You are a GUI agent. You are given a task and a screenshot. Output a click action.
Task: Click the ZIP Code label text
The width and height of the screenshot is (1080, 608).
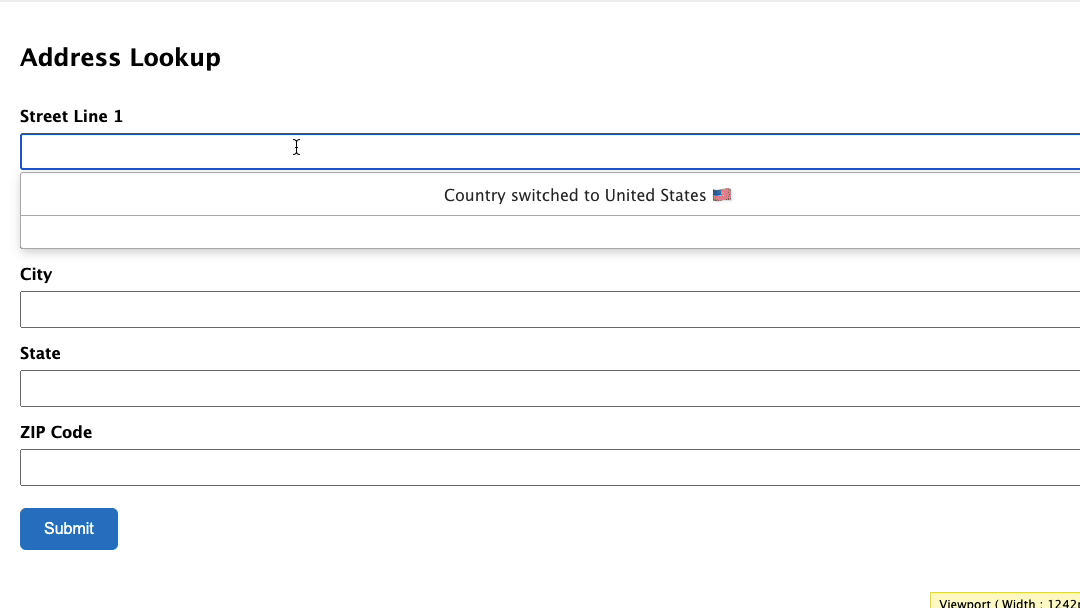click(x=56, y=432)
